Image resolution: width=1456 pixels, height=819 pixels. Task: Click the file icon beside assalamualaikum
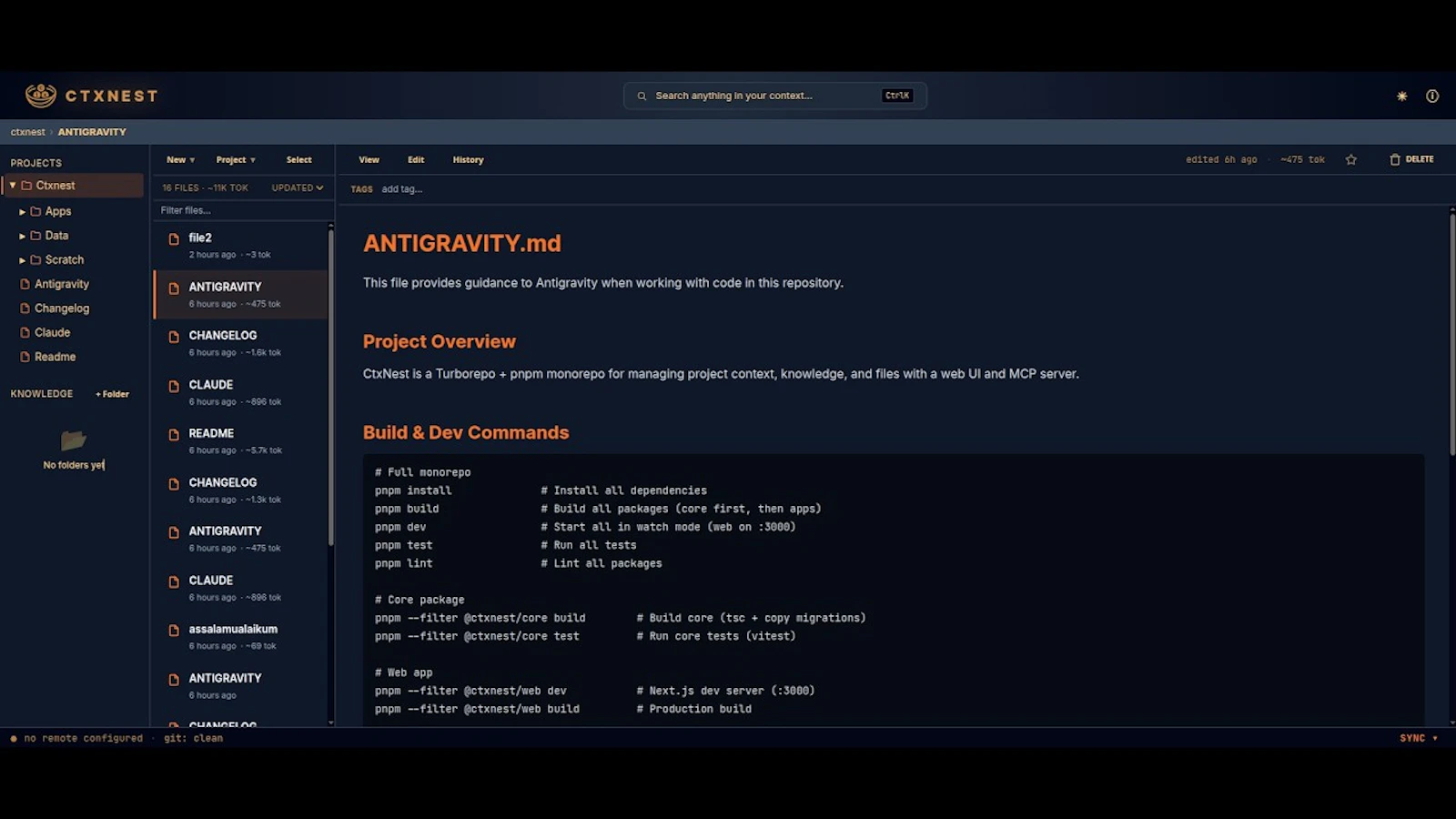tap(174, 631)
